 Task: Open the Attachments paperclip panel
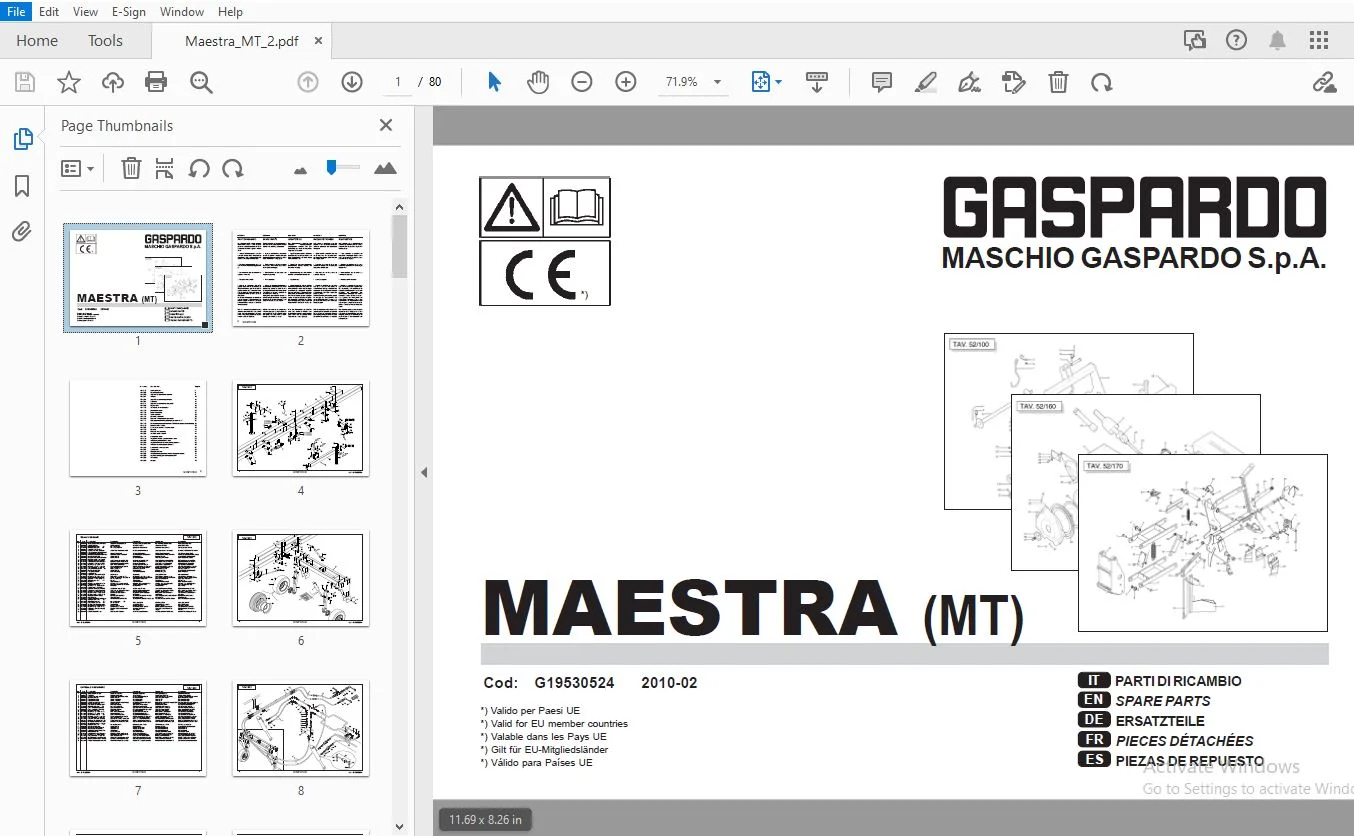click(x=22, y=232)
